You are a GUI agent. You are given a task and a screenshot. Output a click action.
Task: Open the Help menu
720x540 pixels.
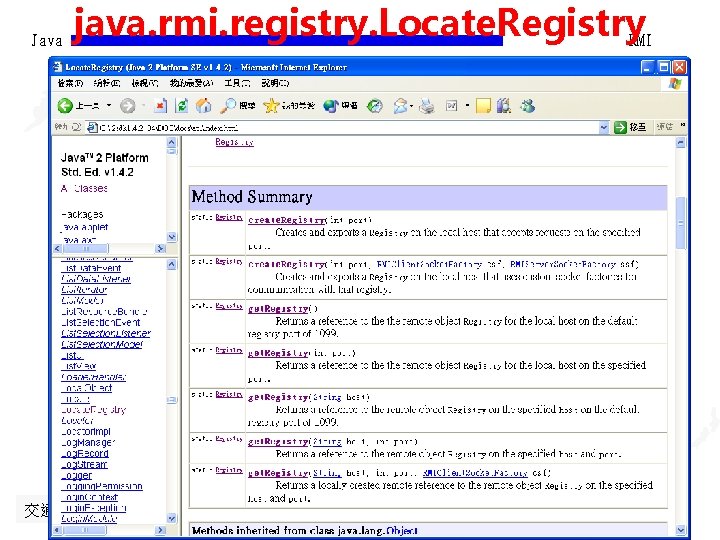pos(275,83)
